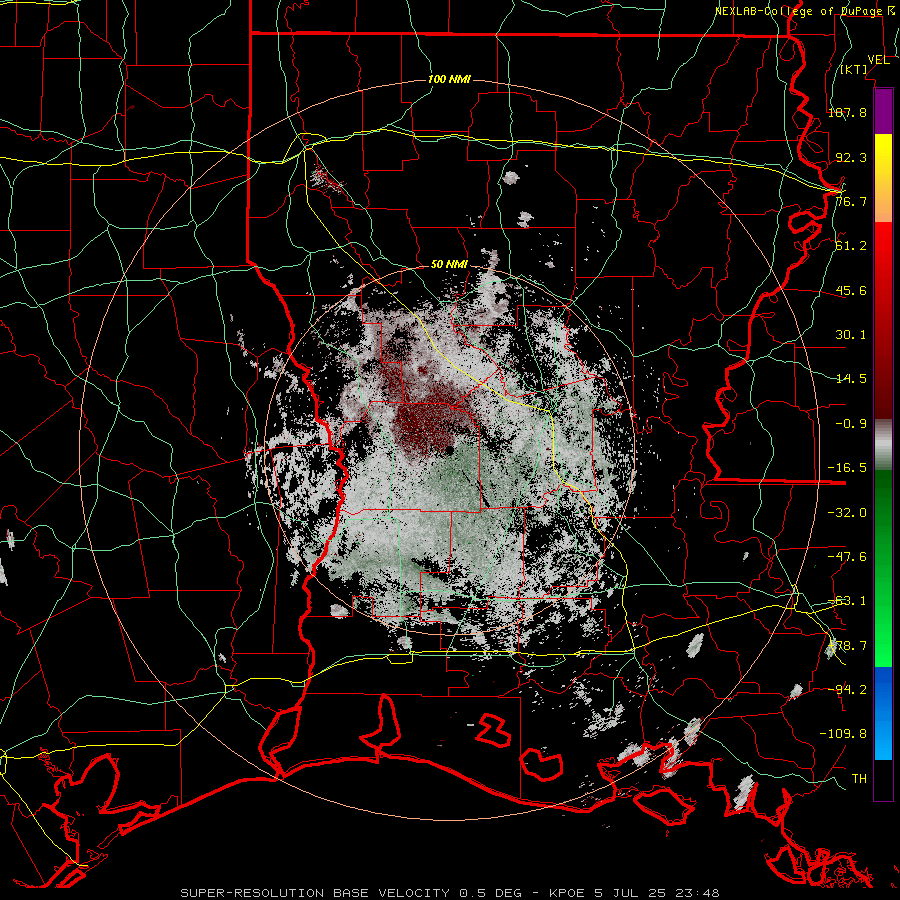900x900 pixels.
Task: Click the 45.6 velocity scale value
Action: pos(851,290)
